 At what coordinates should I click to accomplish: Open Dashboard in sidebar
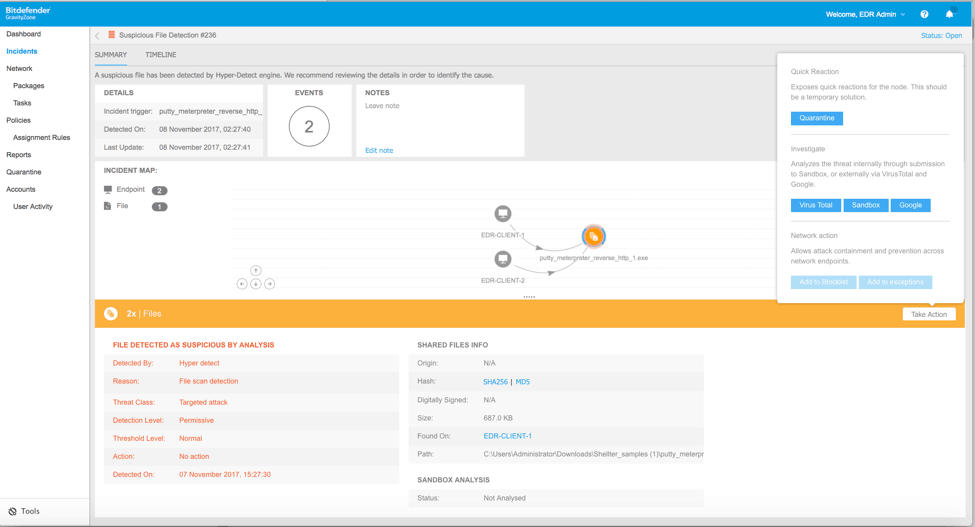24,34
